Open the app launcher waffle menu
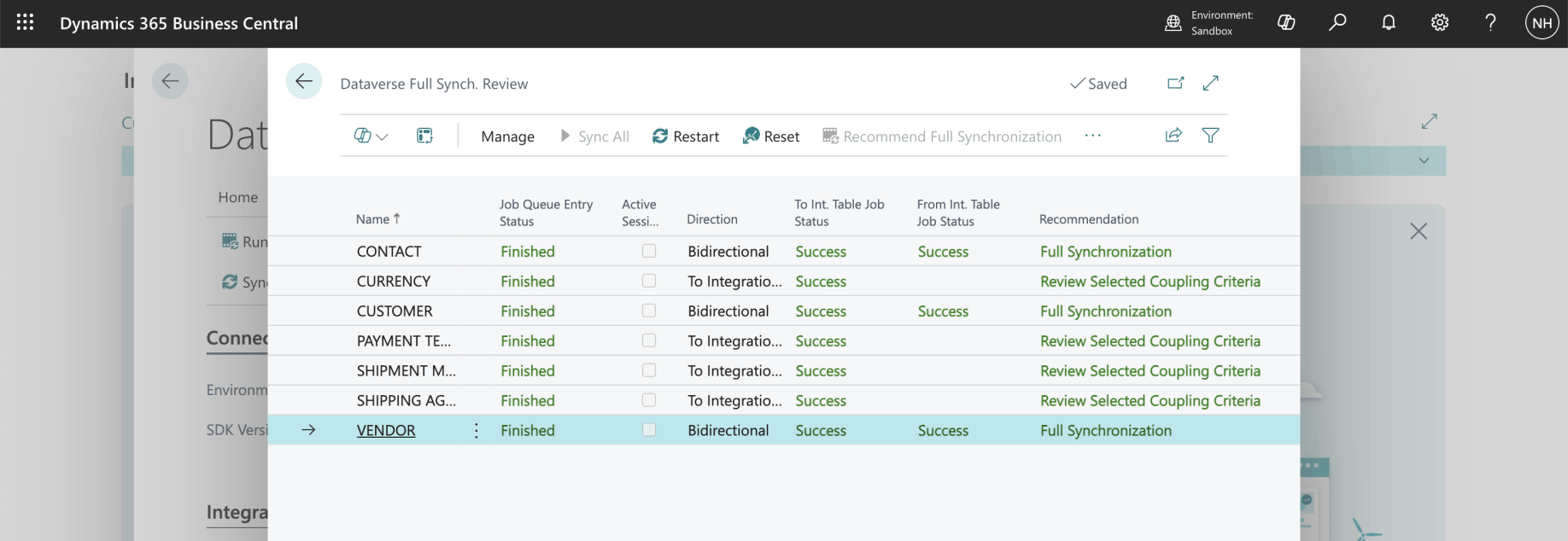This screenshot has width=1568, height=541. [x=25, y=23]
